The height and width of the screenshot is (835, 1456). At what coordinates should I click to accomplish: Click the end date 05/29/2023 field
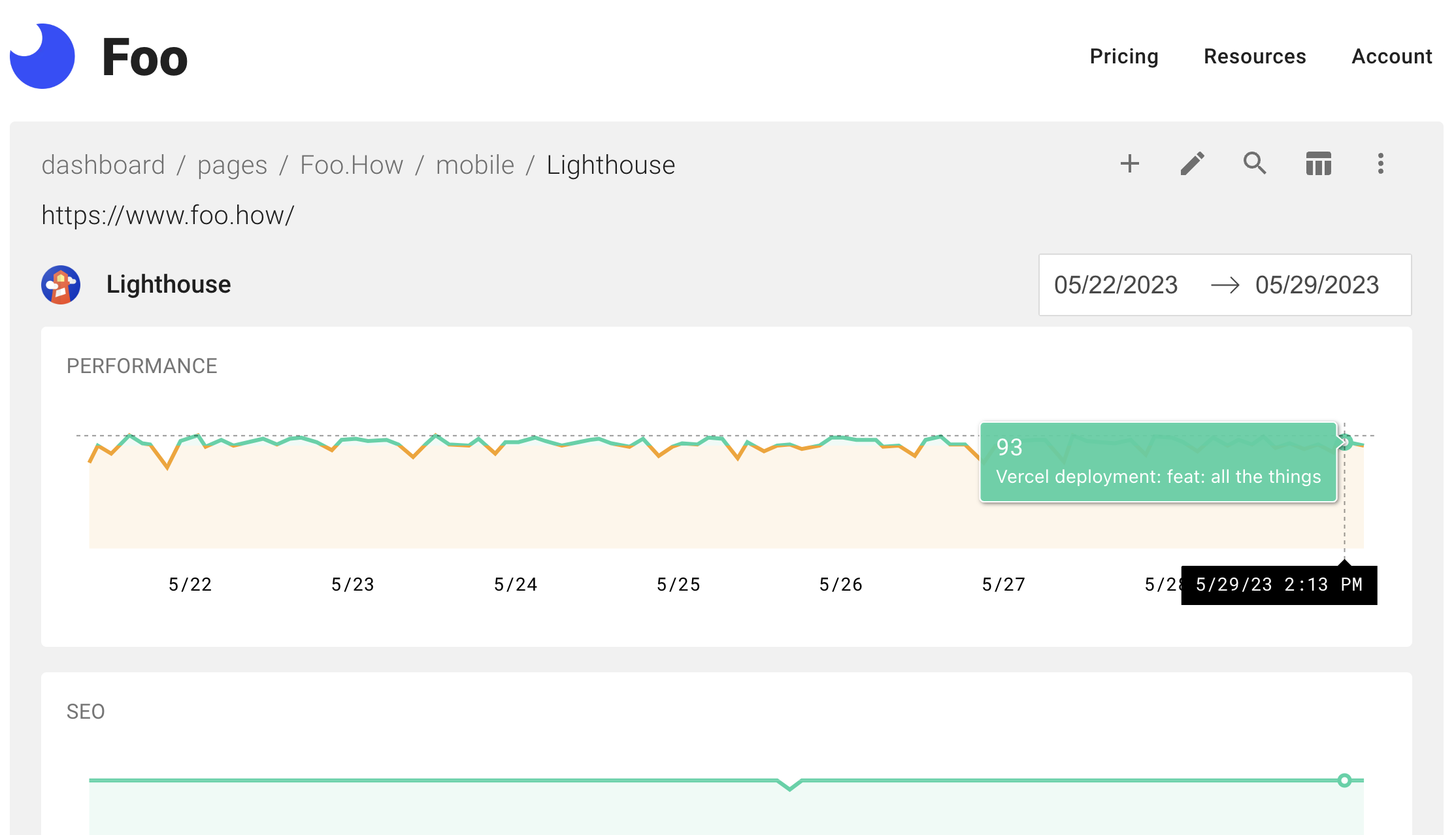1317,286
